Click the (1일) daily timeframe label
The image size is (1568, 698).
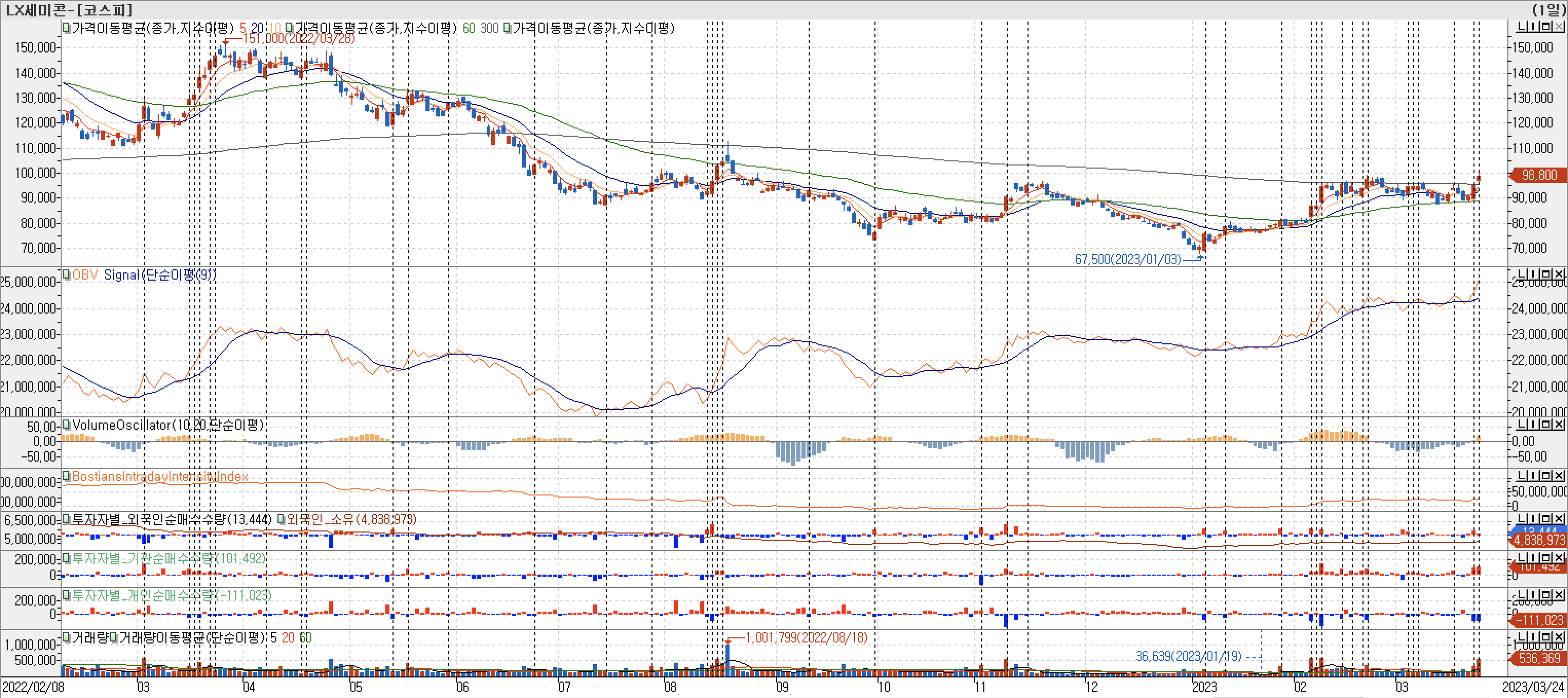point(1550,10)
